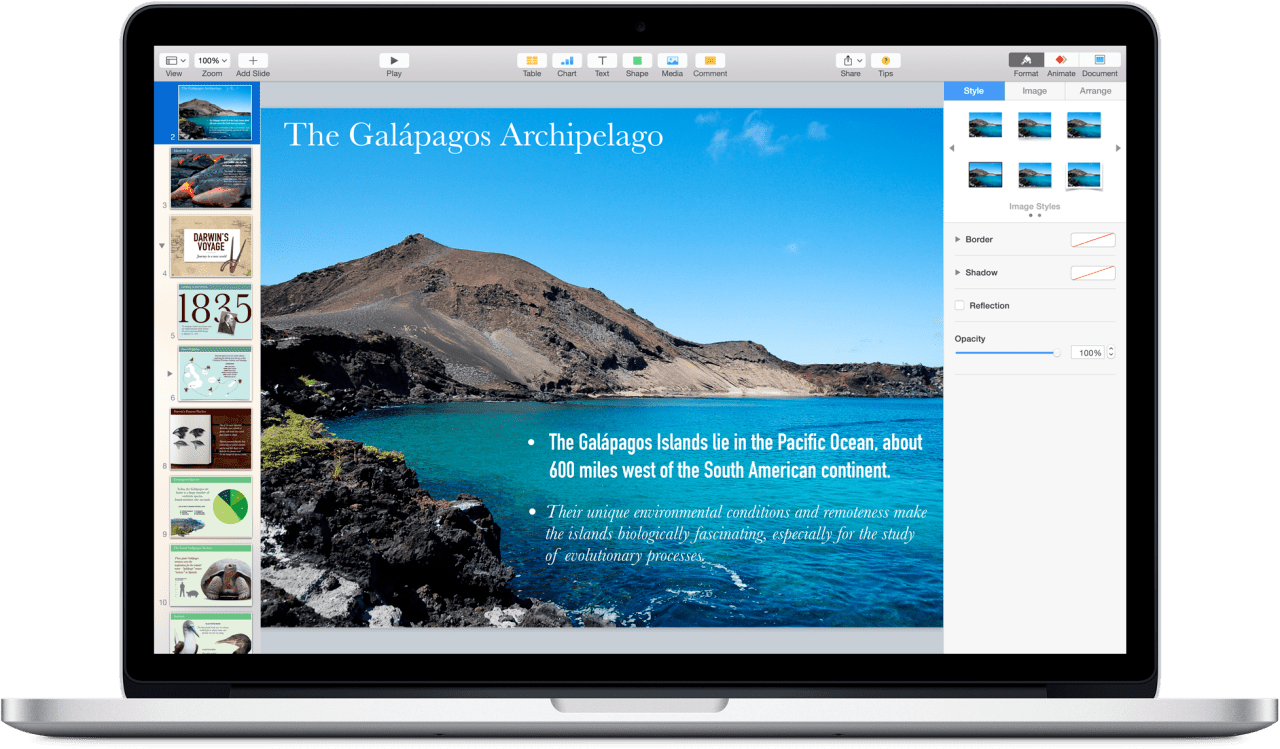Click the Media toolbar icon
Viewport: 1280px width, 749px height.
tap(672, 61)
